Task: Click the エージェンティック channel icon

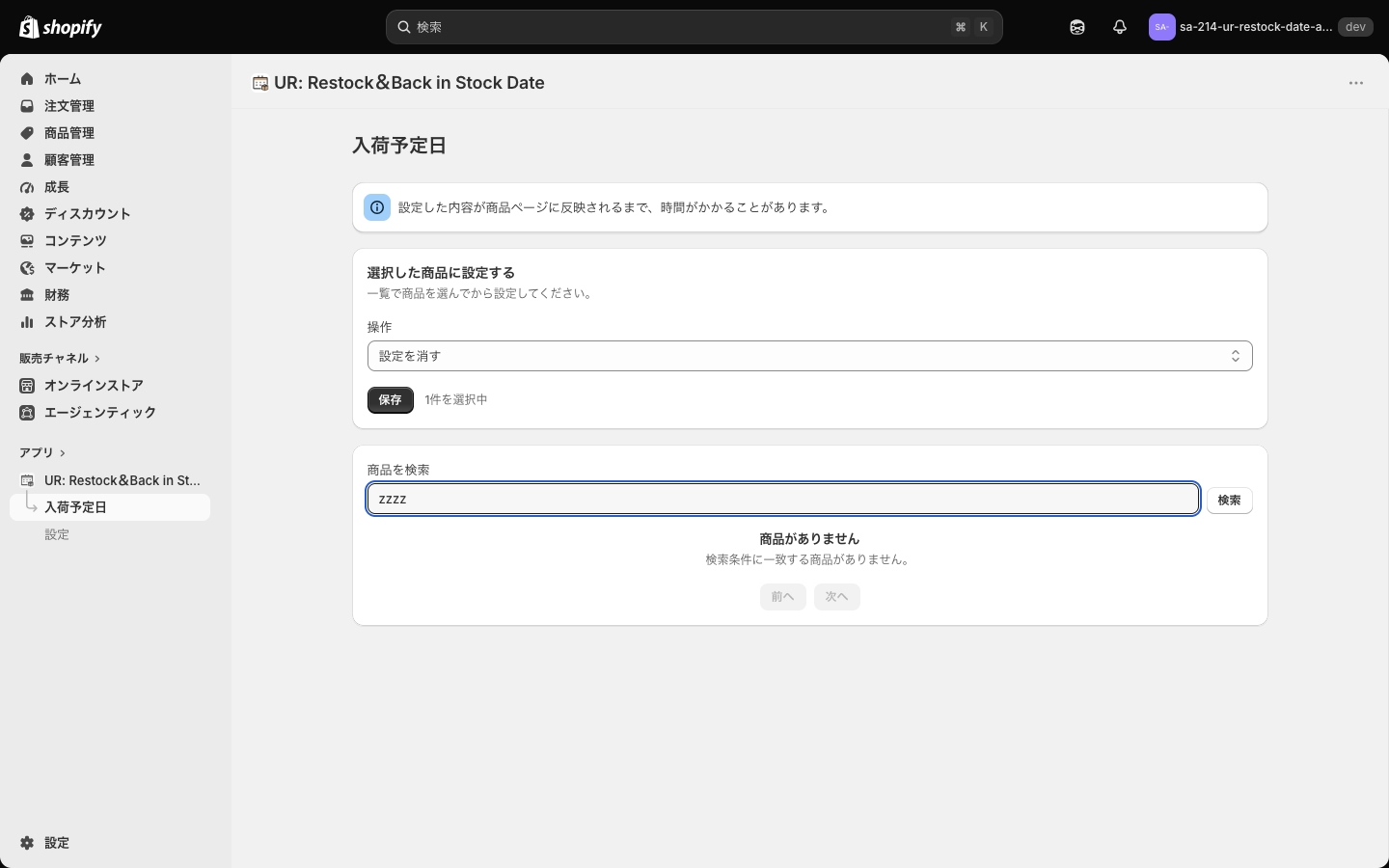Action: 27,413
